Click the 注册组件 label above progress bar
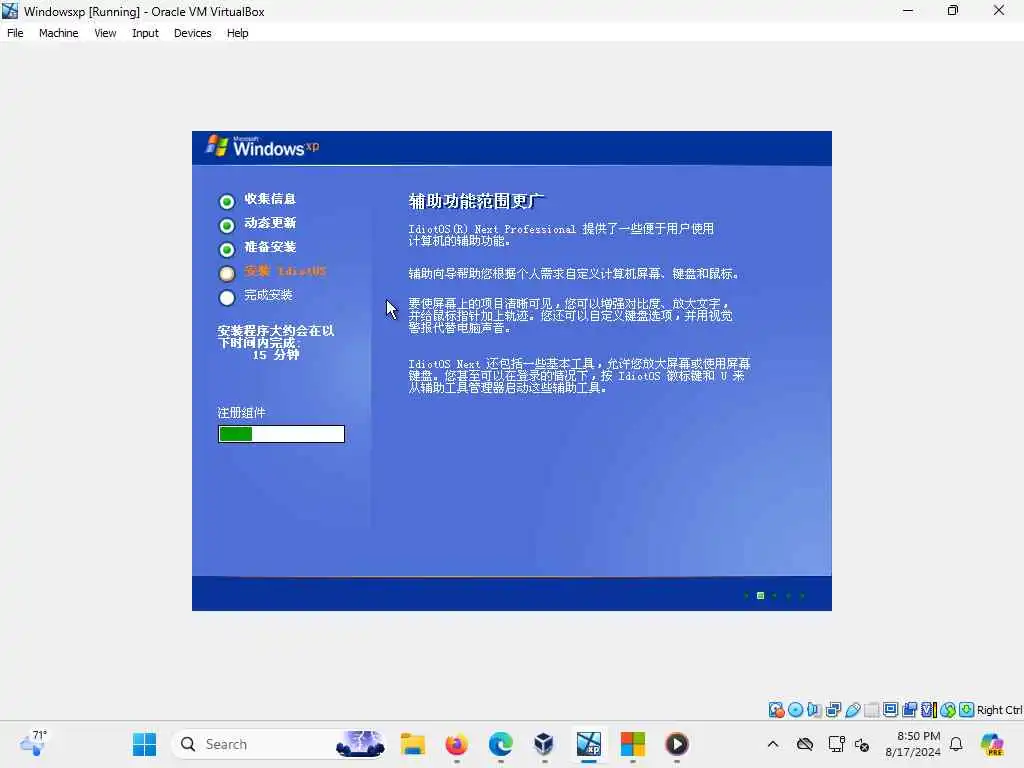Image resolution: width=1024 pixels, height=768 pixels. [x=242, y=413]
